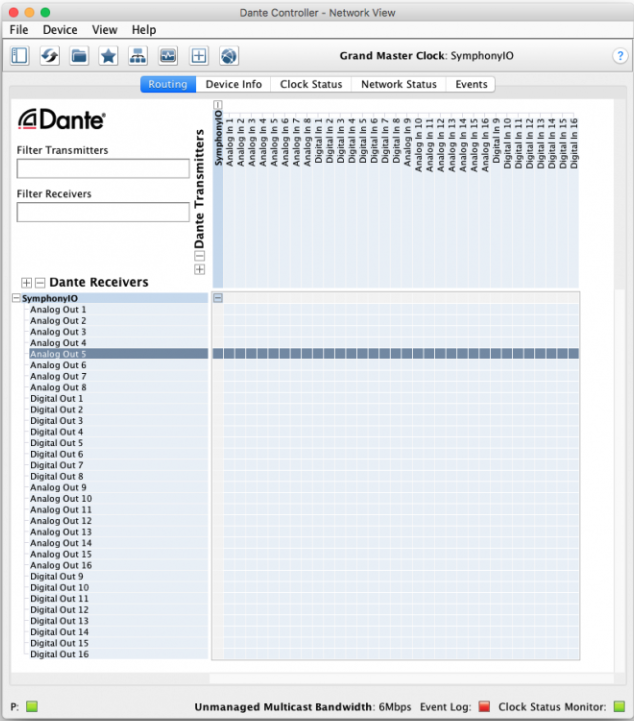Image resolution: width=634 pixels, height=721 pixels.
Task: Click the boxed plus icon in toolbar
Action: tap(198, 56)
